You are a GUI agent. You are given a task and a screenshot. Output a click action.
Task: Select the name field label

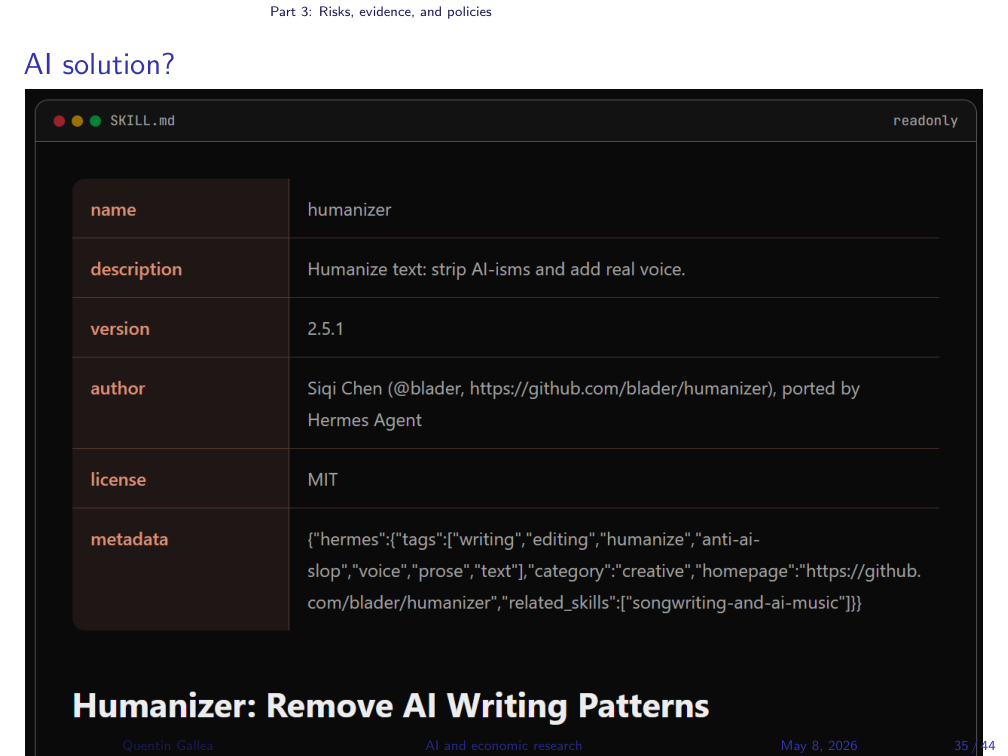113,210
